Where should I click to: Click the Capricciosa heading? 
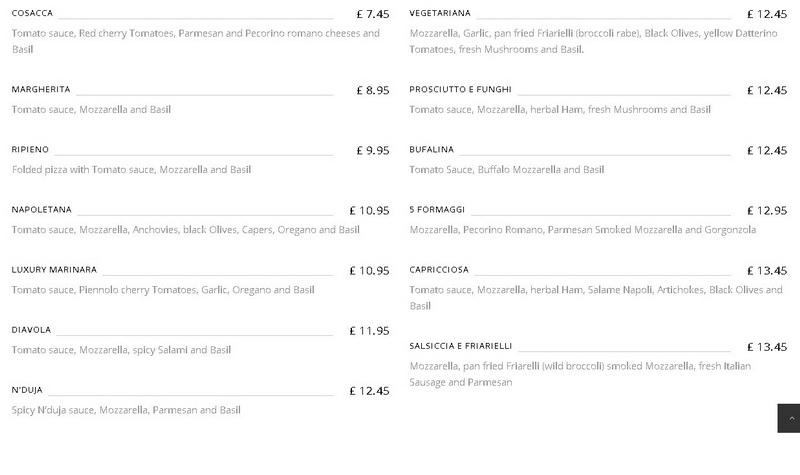(439, 270)
